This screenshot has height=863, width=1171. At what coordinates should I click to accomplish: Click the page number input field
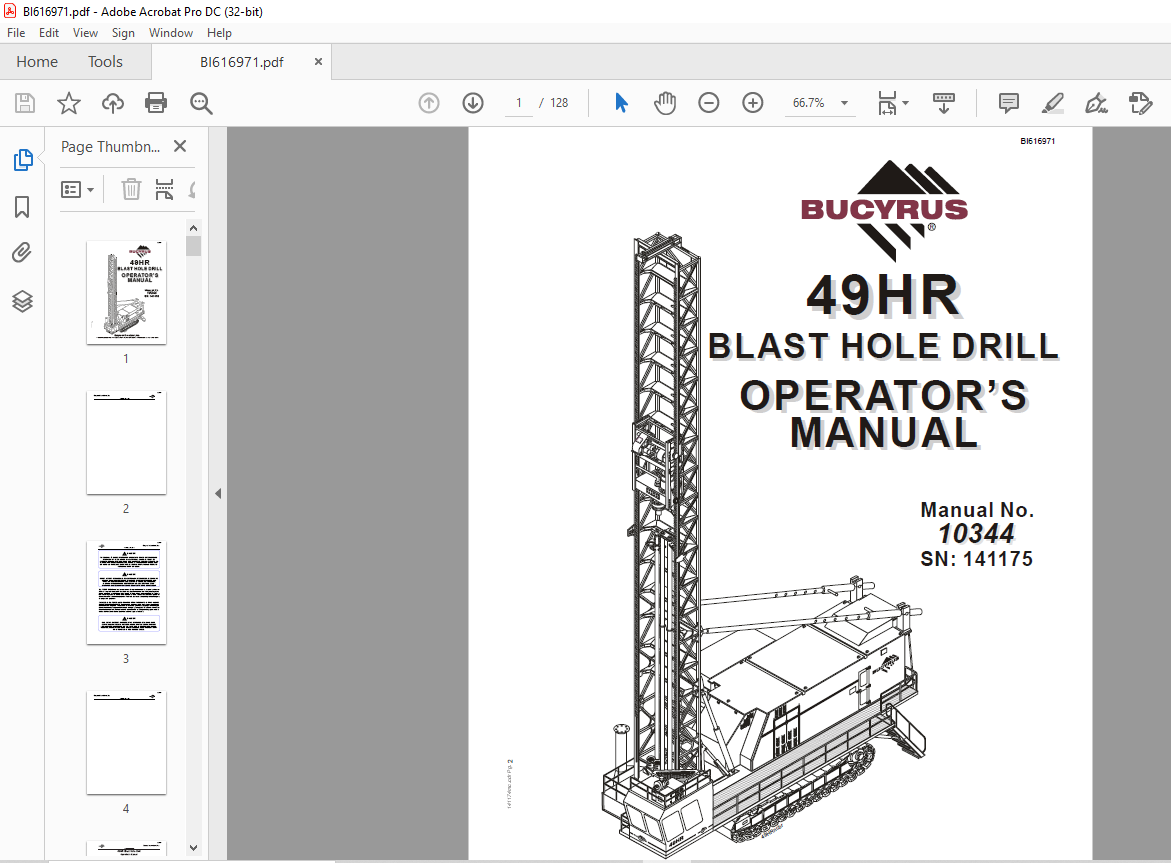click(x=519, y=103)
